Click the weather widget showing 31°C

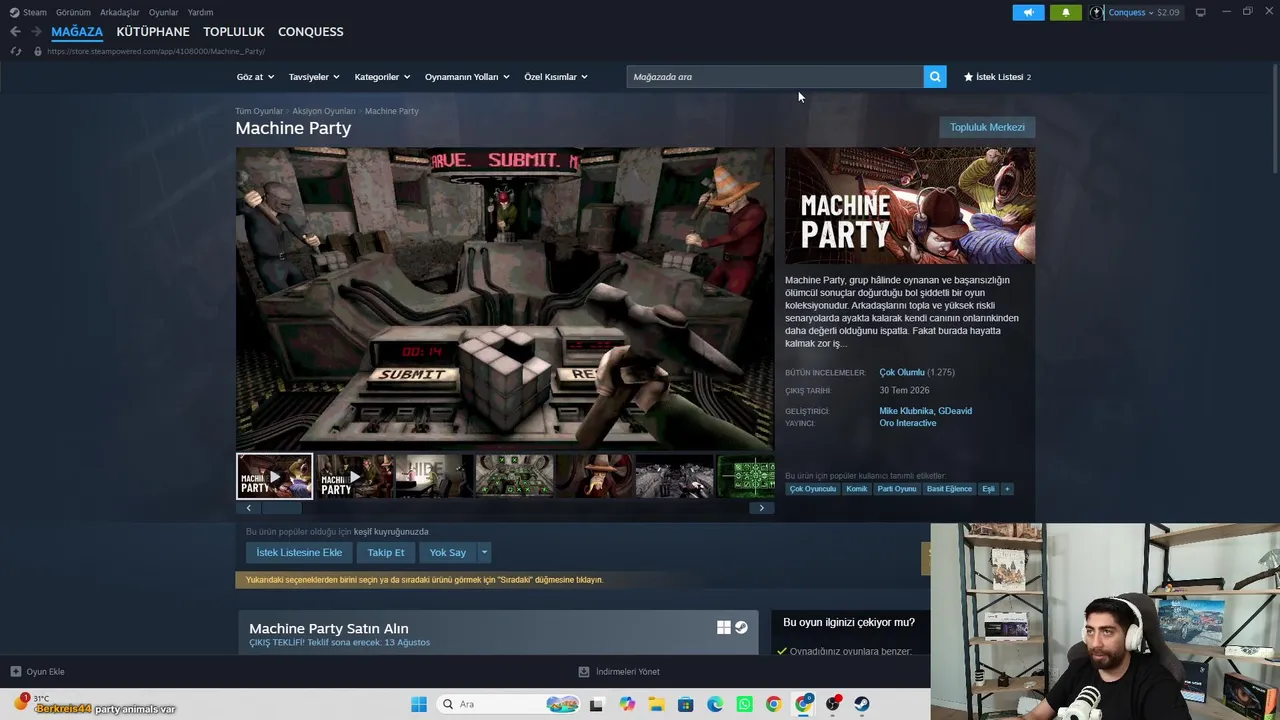point(32,701)
